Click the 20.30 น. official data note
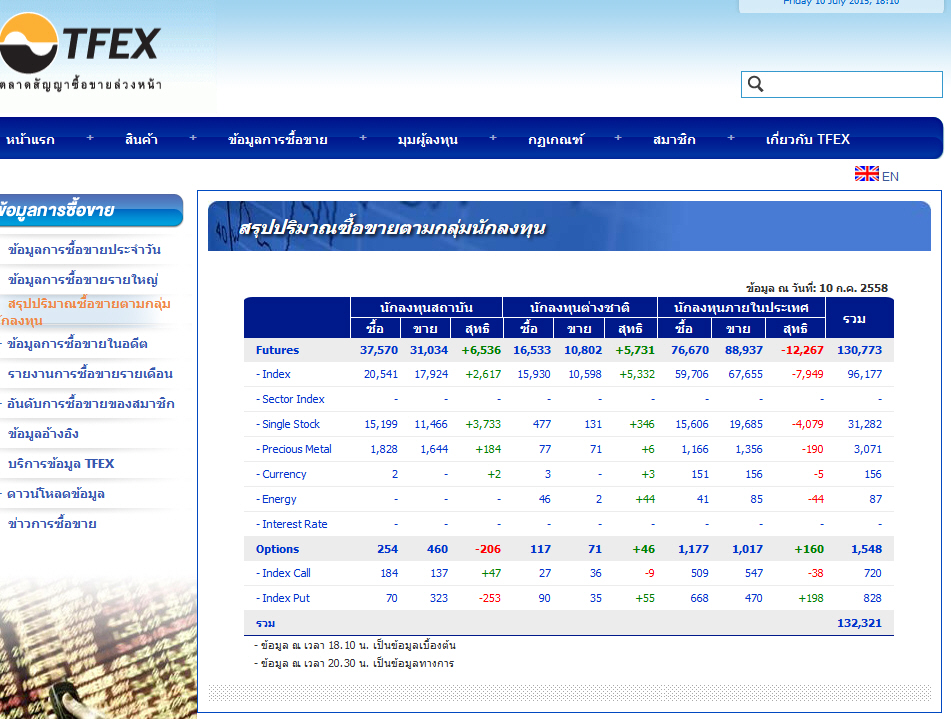This screenshot has height=719, width=951. [x=354, y=663]
